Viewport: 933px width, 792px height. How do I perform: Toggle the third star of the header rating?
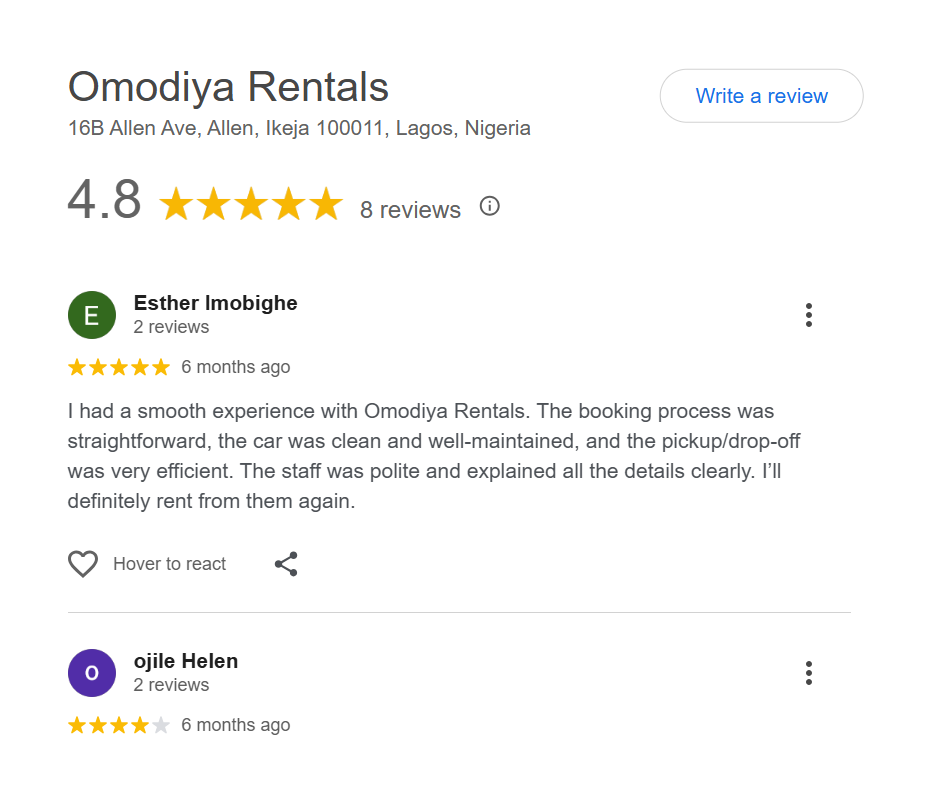click(x=250, y=203)
